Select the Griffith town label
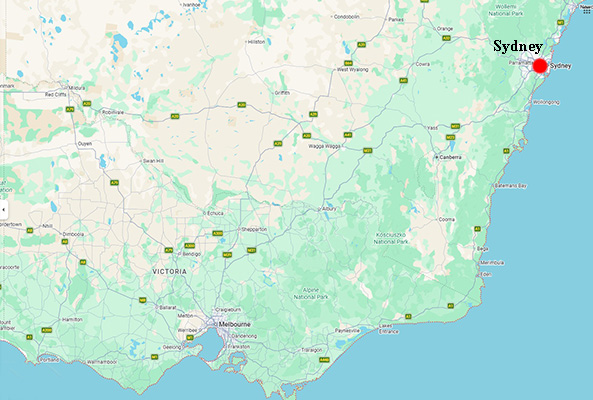 282,93
